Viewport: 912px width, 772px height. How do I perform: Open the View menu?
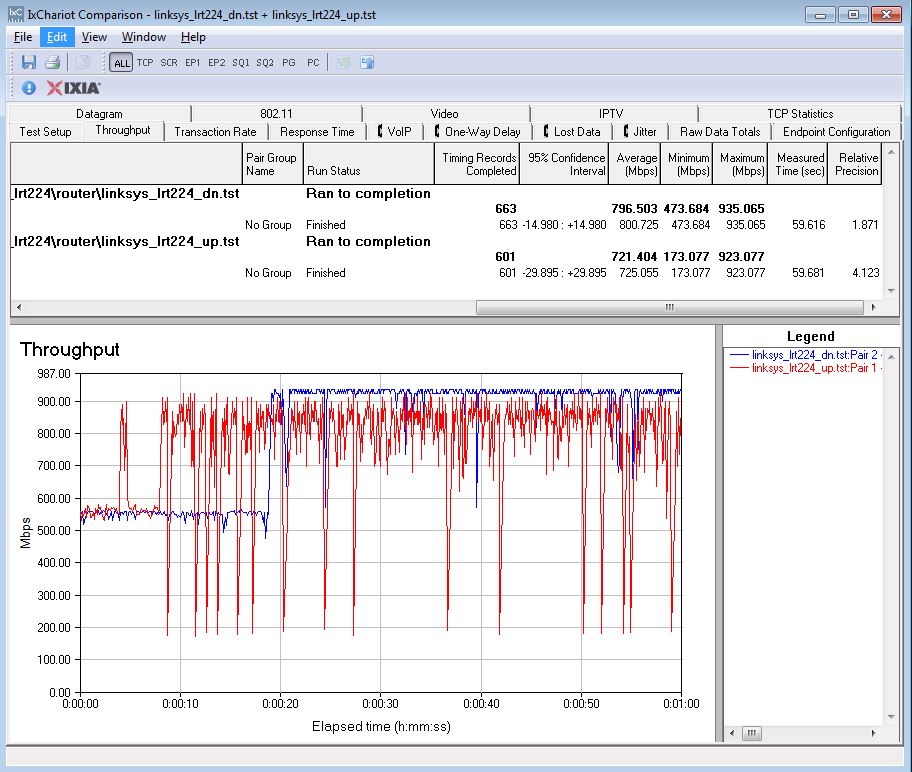tap(94, 37)
